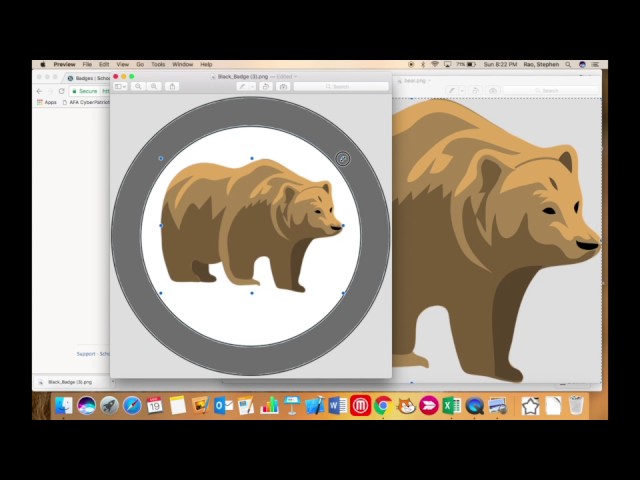Screen dimensions: 640x480
Task: Open Google Chrome from the Dock
Action: pyautogui.click(x=383, y=406)
